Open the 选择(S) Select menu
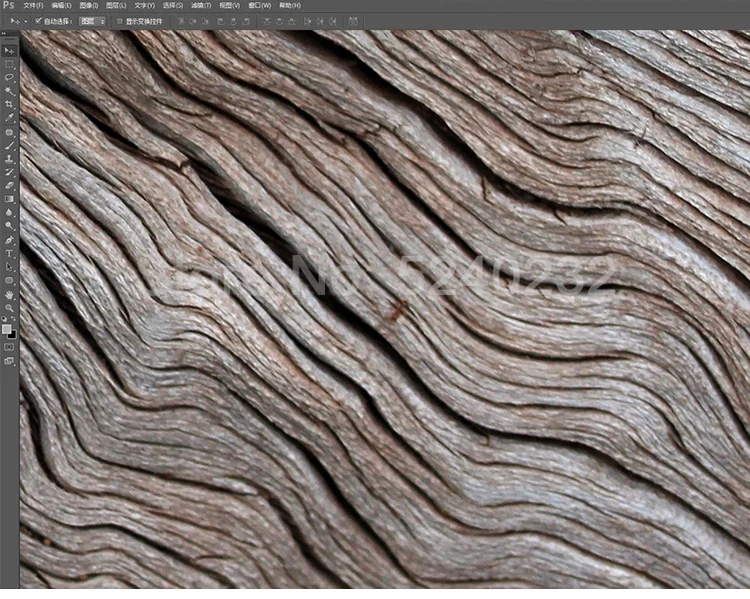This screenshot has height=599, width=750. tap(173, 6)
